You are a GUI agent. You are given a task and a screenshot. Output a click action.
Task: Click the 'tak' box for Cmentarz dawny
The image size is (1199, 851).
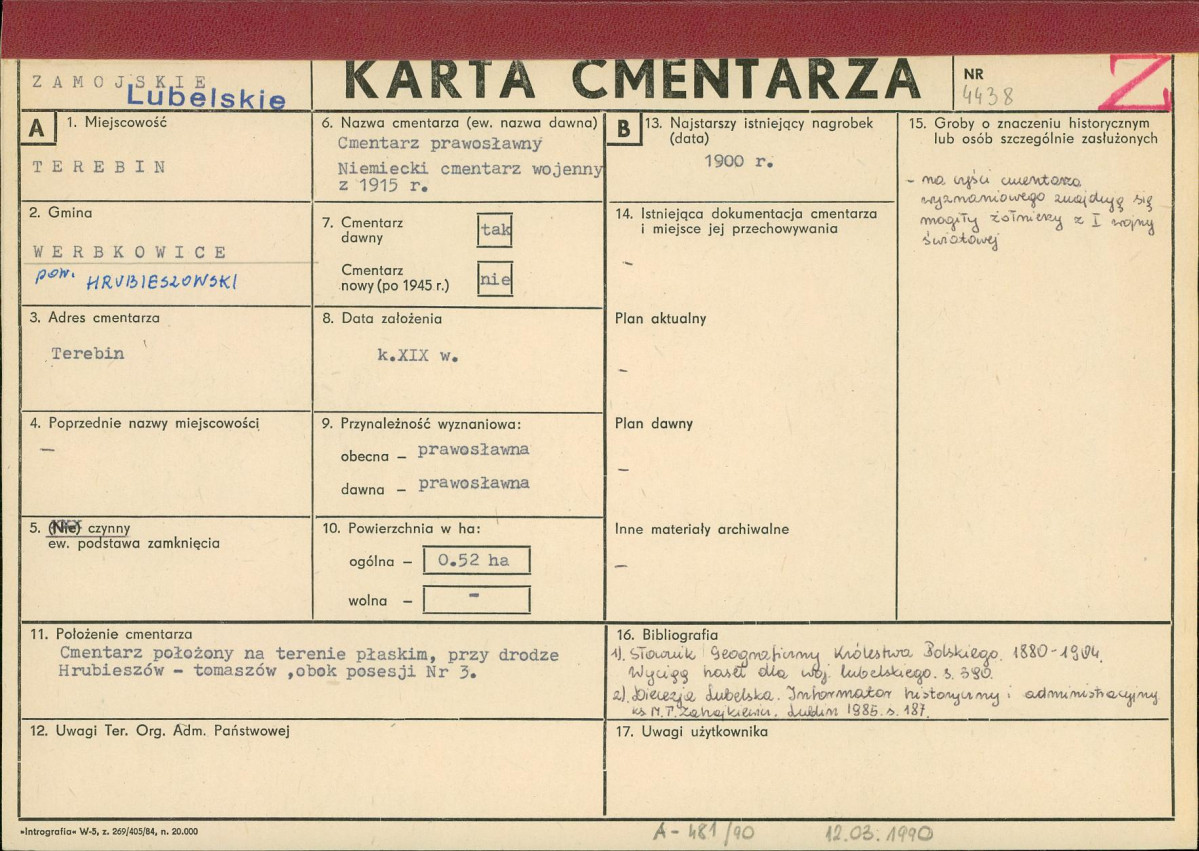point(495,230)
